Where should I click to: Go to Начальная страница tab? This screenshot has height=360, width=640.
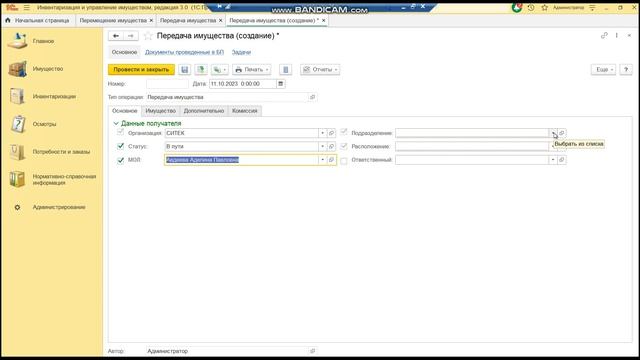tap(38, 20)
